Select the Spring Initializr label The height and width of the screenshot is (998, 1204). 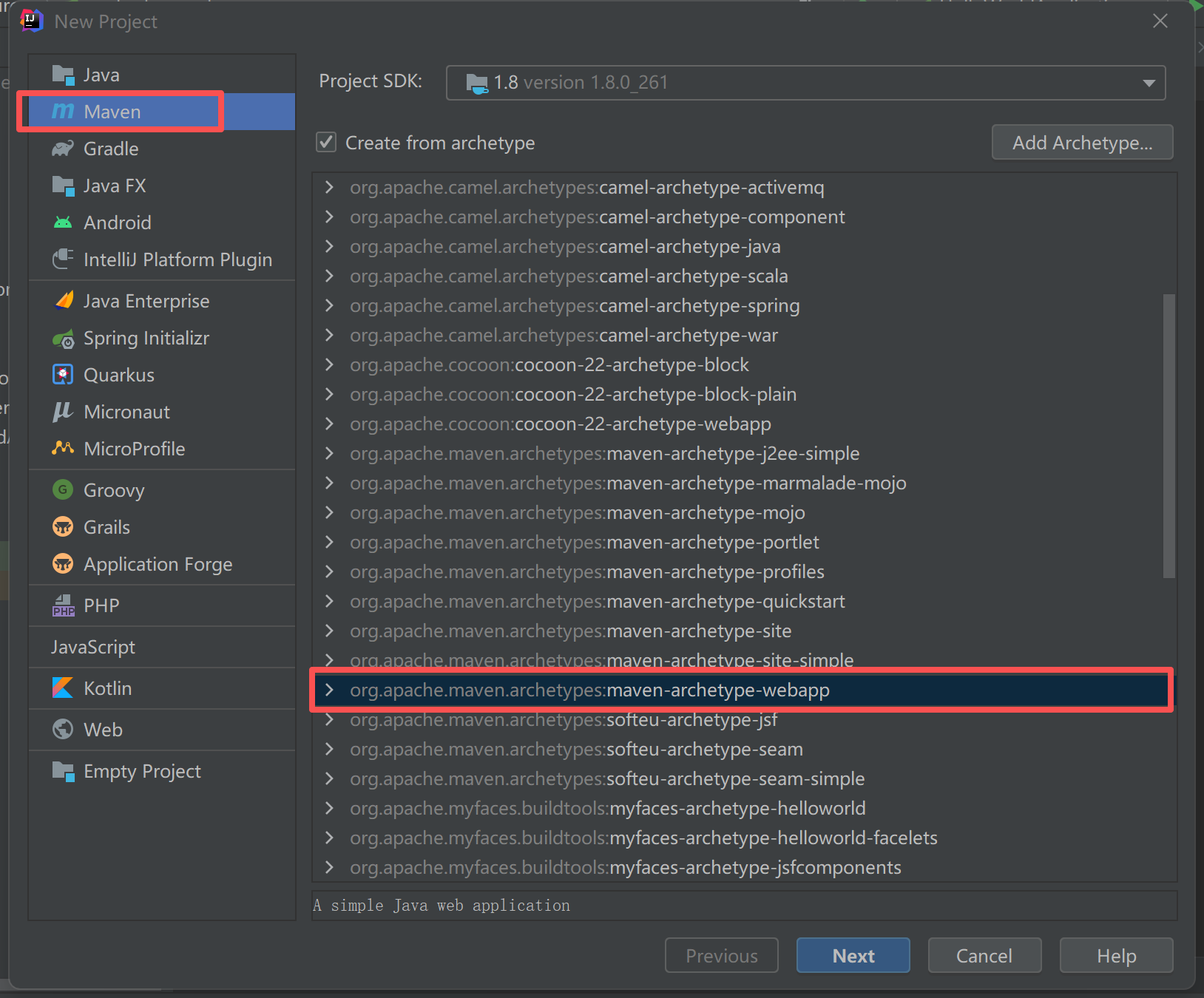(x=146, y=339)
